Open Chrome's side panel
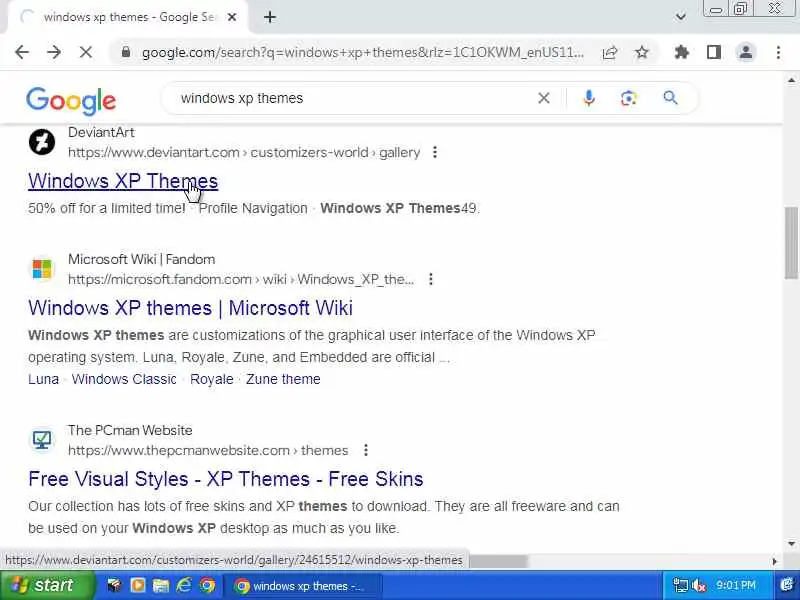The image size is (800, 600). [714, 52]
